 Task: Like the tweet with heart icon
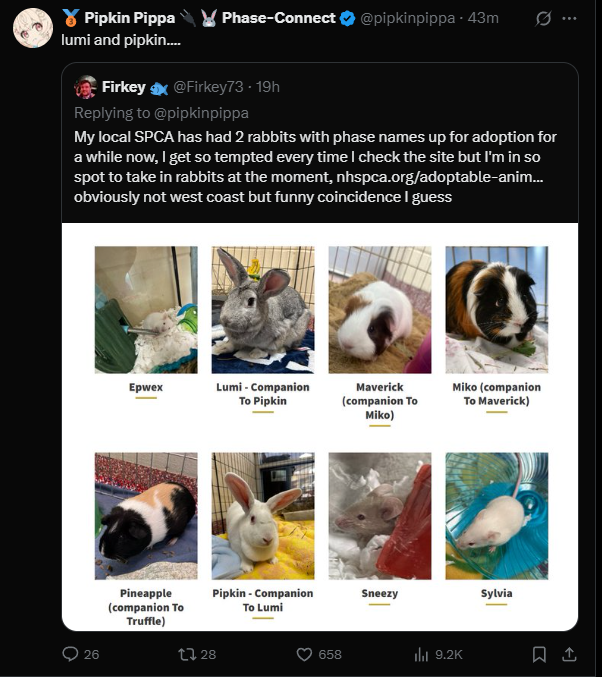coord(305,654)
